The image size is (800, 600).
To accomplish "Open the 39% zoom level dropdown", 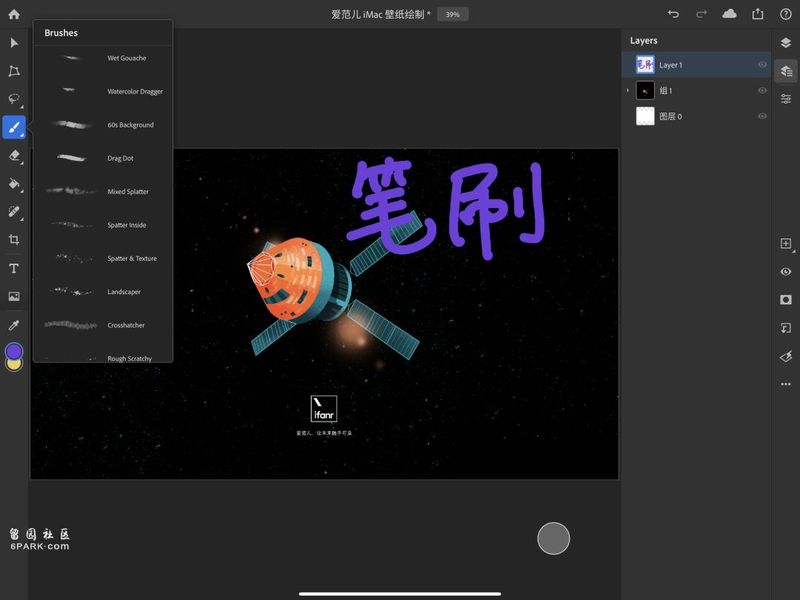I will tap(453, 14).
